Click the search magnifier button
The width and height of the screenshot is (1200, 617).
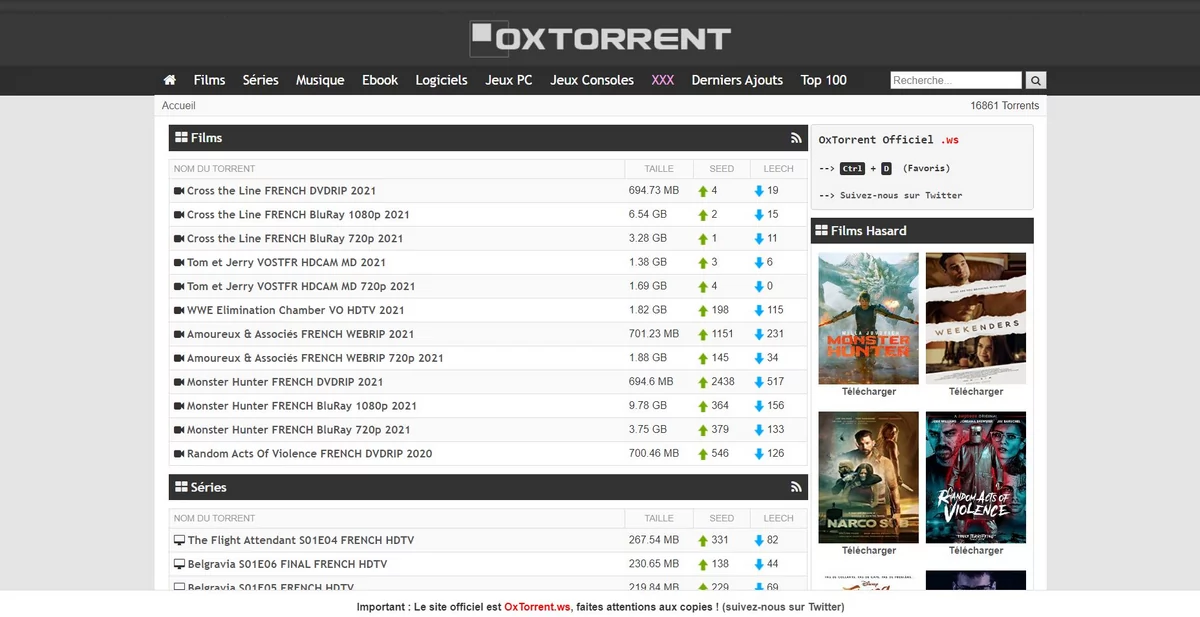1036,80
